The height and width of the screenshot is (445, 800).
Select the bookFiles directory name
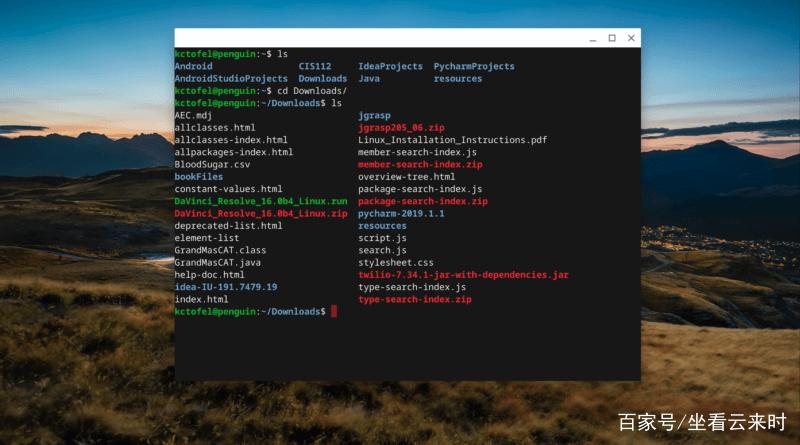(198, 177)
